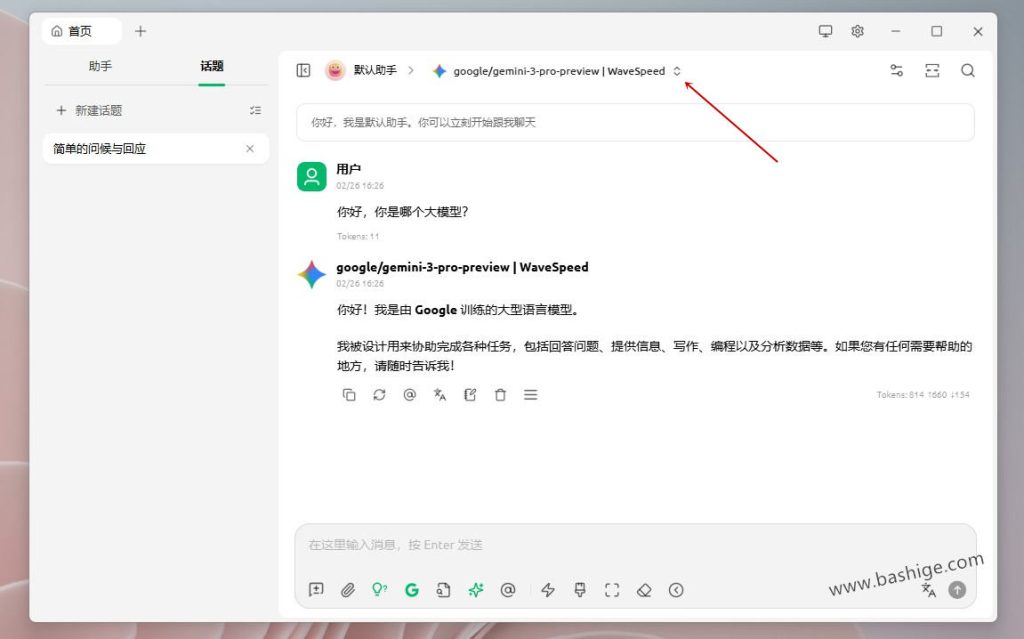Open the search messages magnifier
The width and height of the screenshot is (1024, 639).
(x=968, y=70)
